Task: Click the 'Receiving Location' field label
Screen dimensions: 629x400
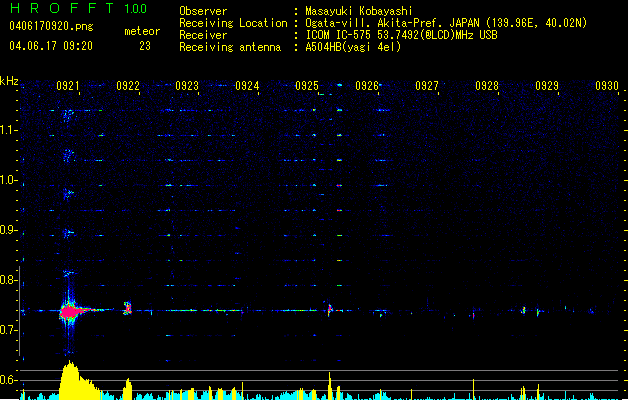Action: coord(233,23)
